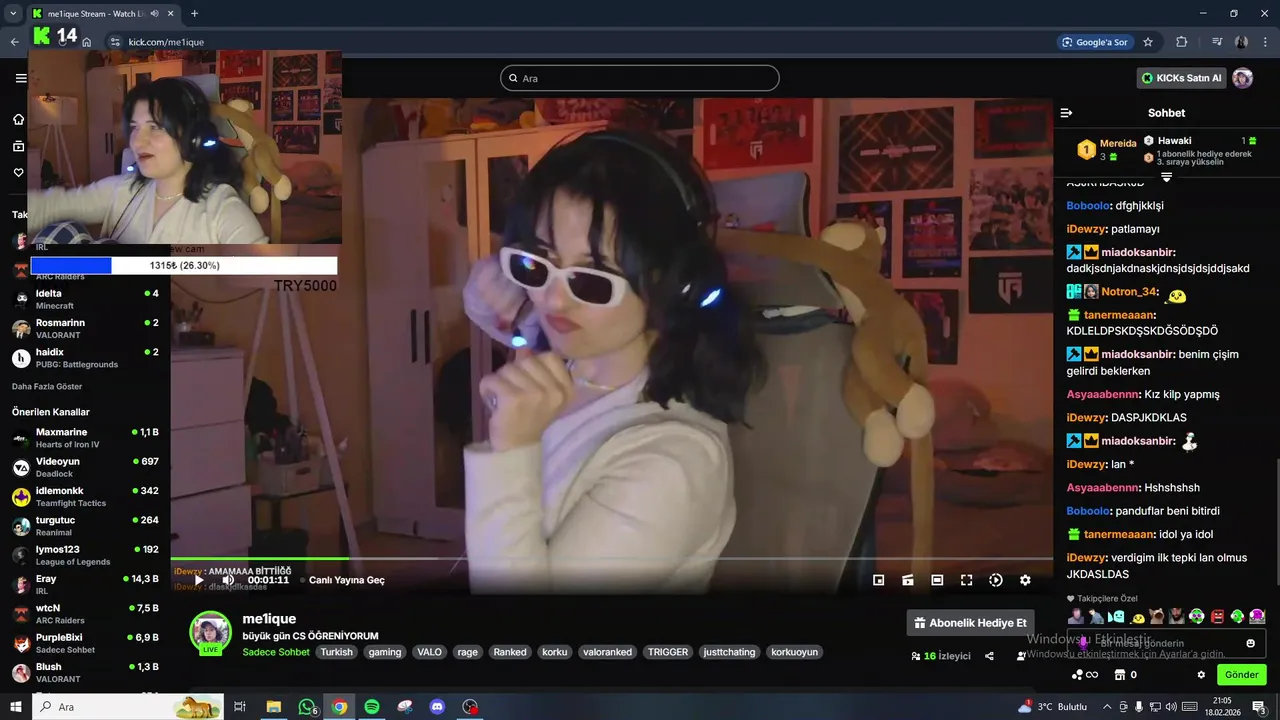Insert the red angry face emote
1280x720 pixels.
tap(1217, 617)
